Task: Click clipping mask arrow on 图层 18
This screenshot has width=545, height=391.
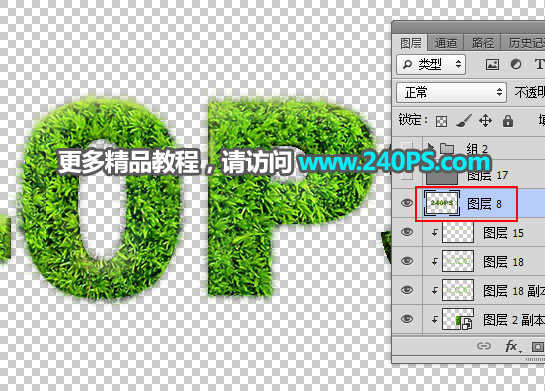Action: click(x=434, y=261)
